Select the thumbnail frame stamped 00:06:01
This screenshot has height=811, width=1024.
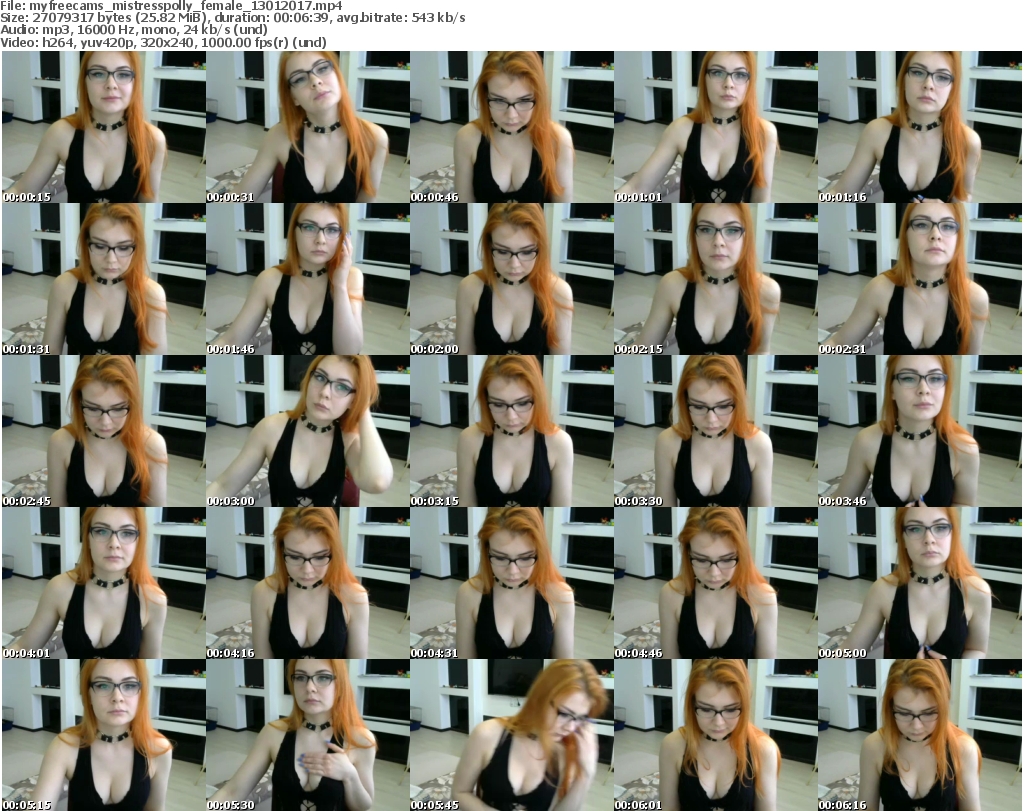pyautogui.click(x=716, y=735)
